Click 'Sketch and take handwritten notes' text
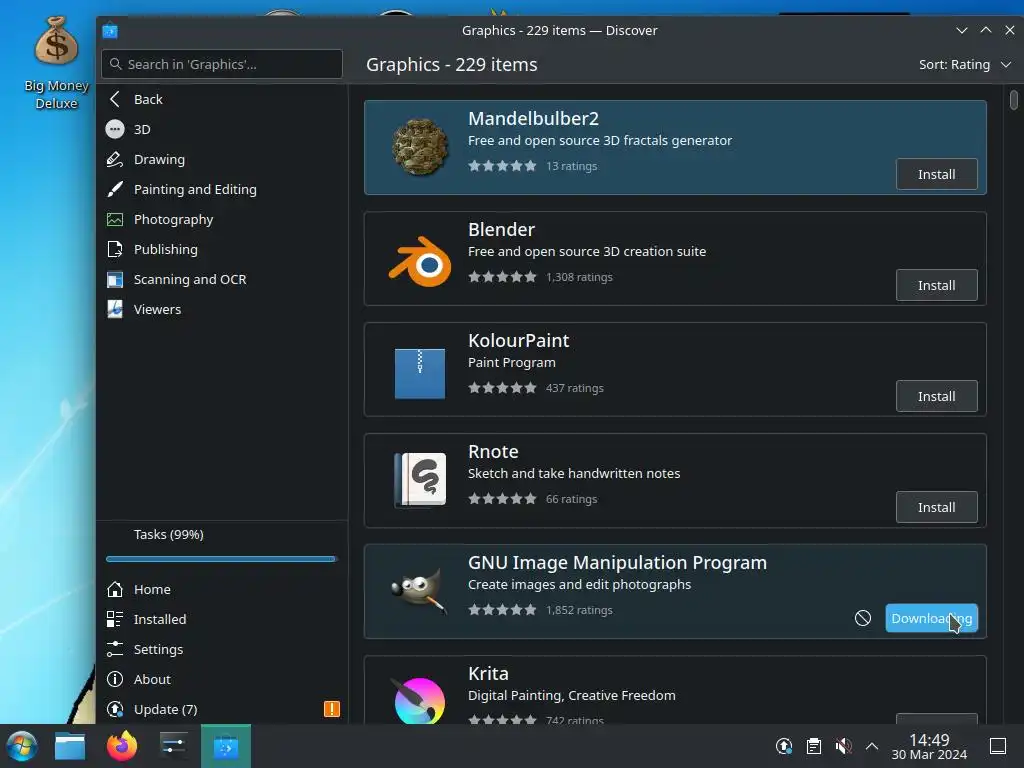 (574, 473)
